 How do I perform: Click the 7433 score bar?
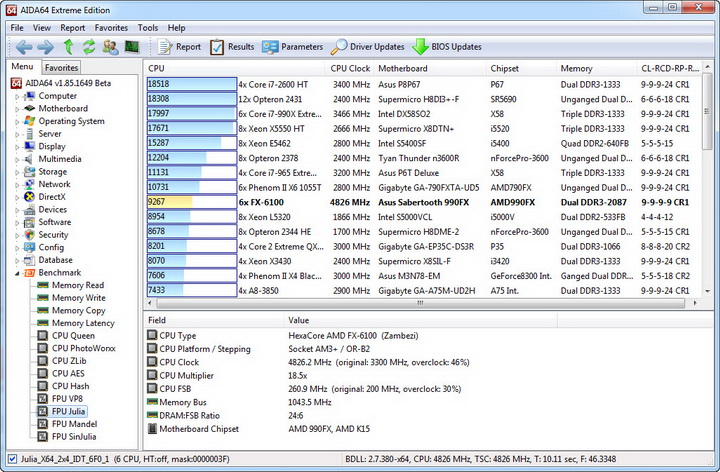(x=191, y=290)
